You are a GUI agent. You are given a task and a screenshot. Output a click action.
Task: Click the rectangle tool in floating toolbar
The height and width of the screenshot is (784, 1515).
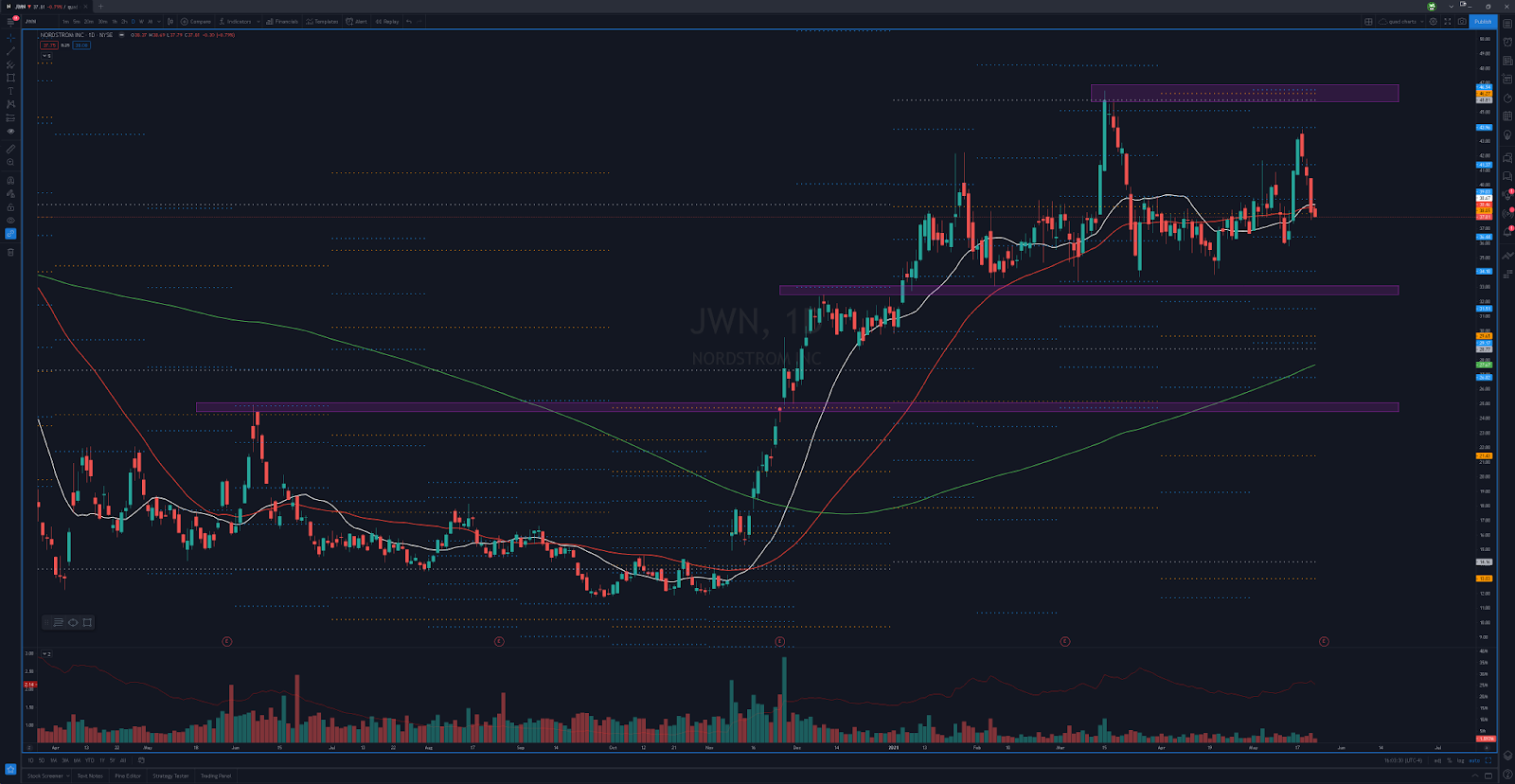(x=87, y=622)
